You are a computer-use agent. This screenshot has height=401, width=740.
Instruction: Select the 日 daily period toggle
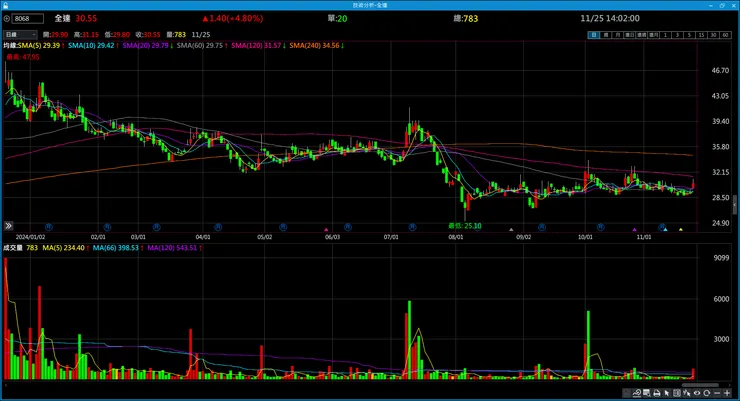point(594,35)
